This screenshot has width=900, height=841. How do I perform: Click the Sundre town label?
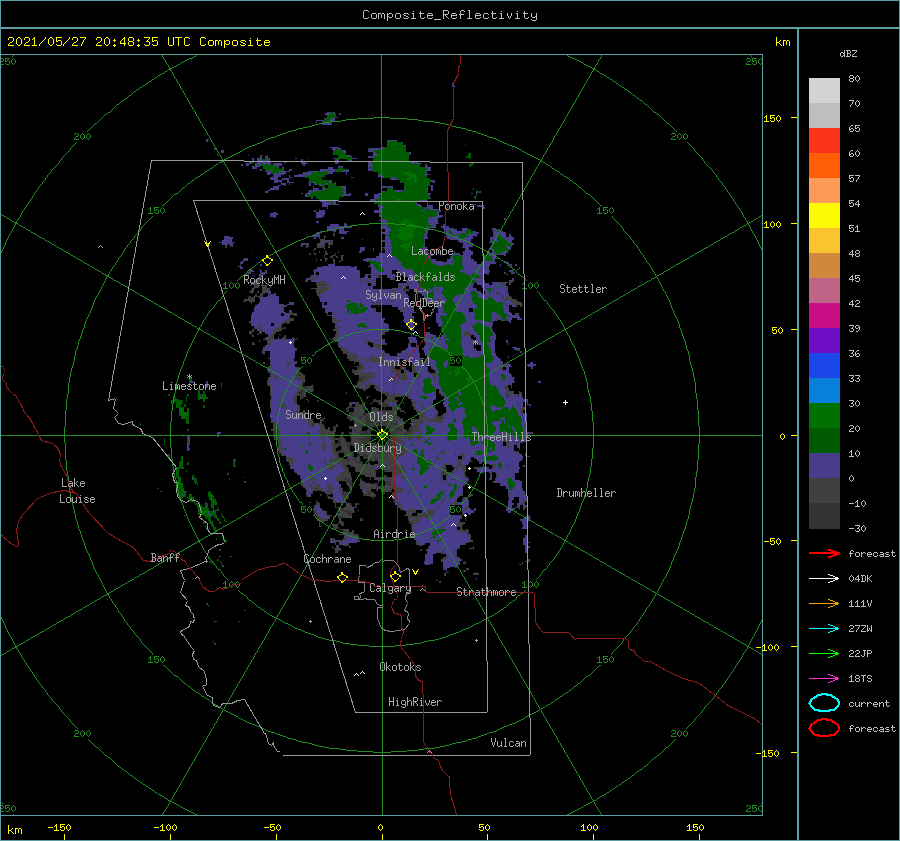[303, 414]
